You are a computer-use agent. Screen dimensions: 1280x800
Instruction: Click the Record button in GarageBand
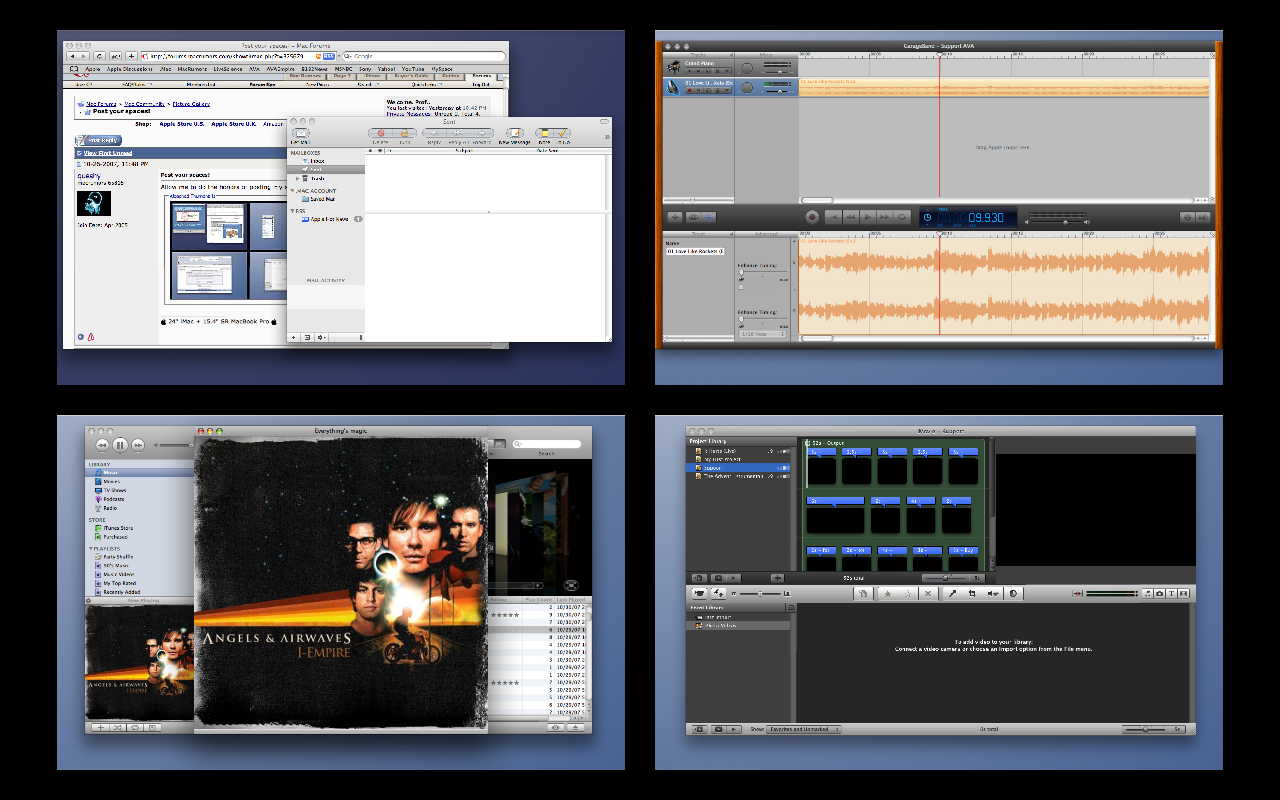pyautogui.click(x=812, y=216)
